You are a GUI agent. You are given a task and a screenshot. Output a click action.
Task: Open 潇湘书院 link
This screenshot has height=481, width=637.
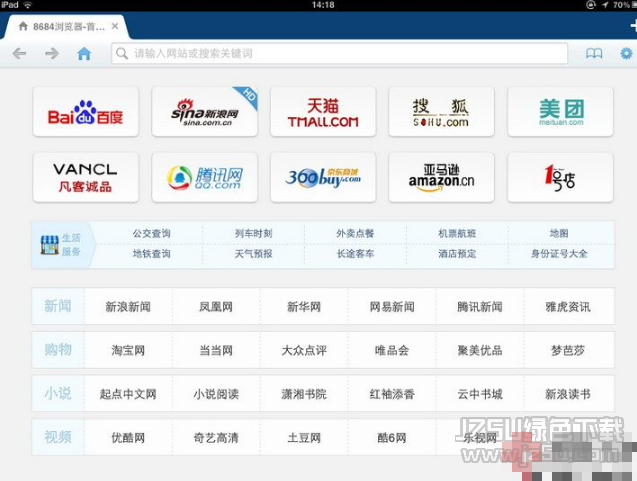304,394
